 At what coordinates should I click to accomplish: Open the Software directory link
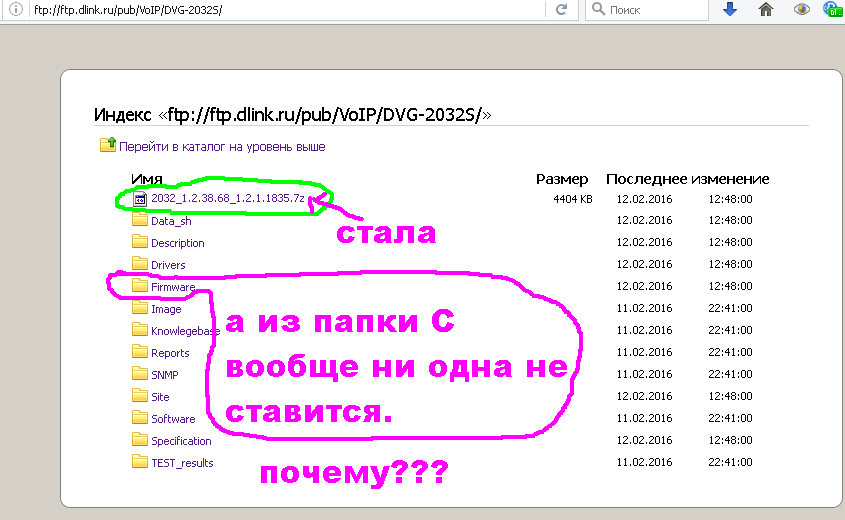click(x=173, y=419)
